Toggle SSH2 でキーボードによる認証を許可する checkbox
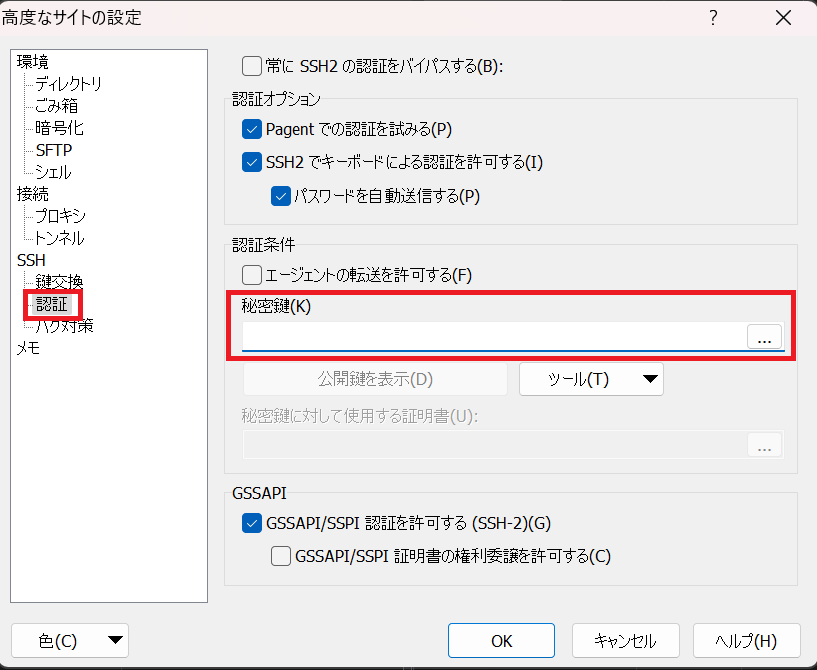817x670 pixels. (x=252, y=162)
